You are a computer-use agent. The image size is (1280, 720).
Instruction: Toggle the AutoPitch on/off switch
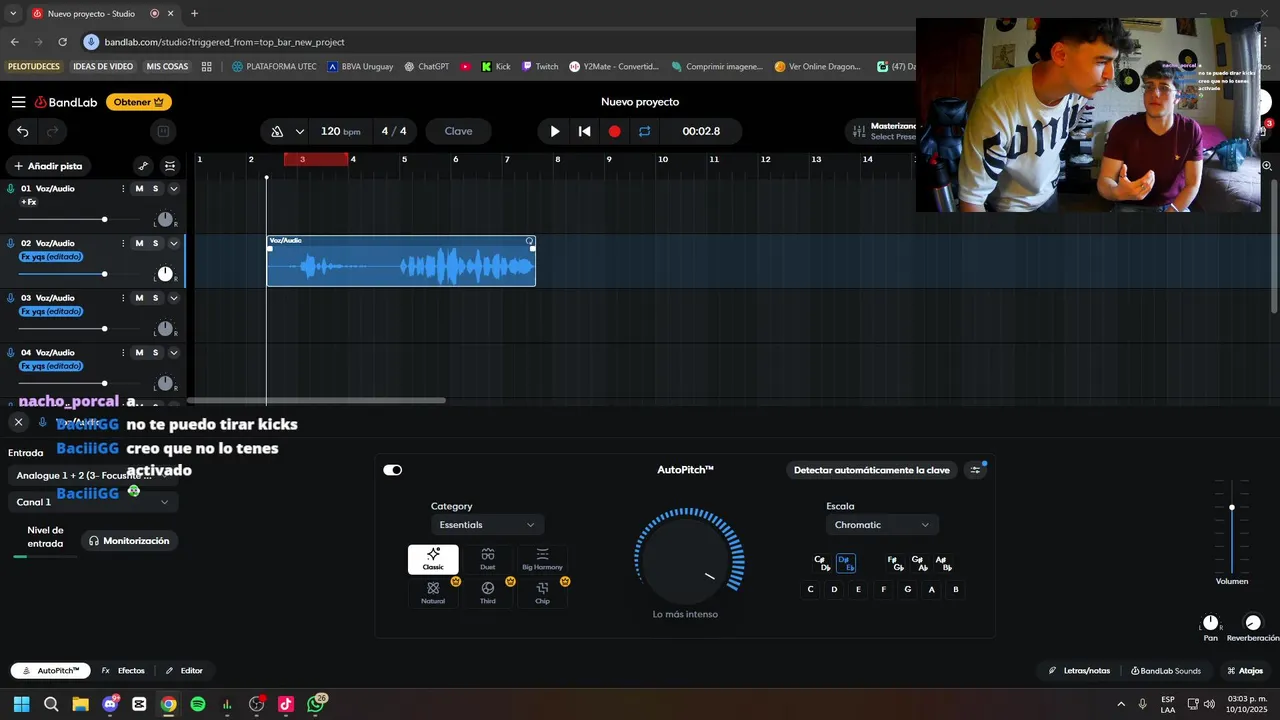(393, 470)
